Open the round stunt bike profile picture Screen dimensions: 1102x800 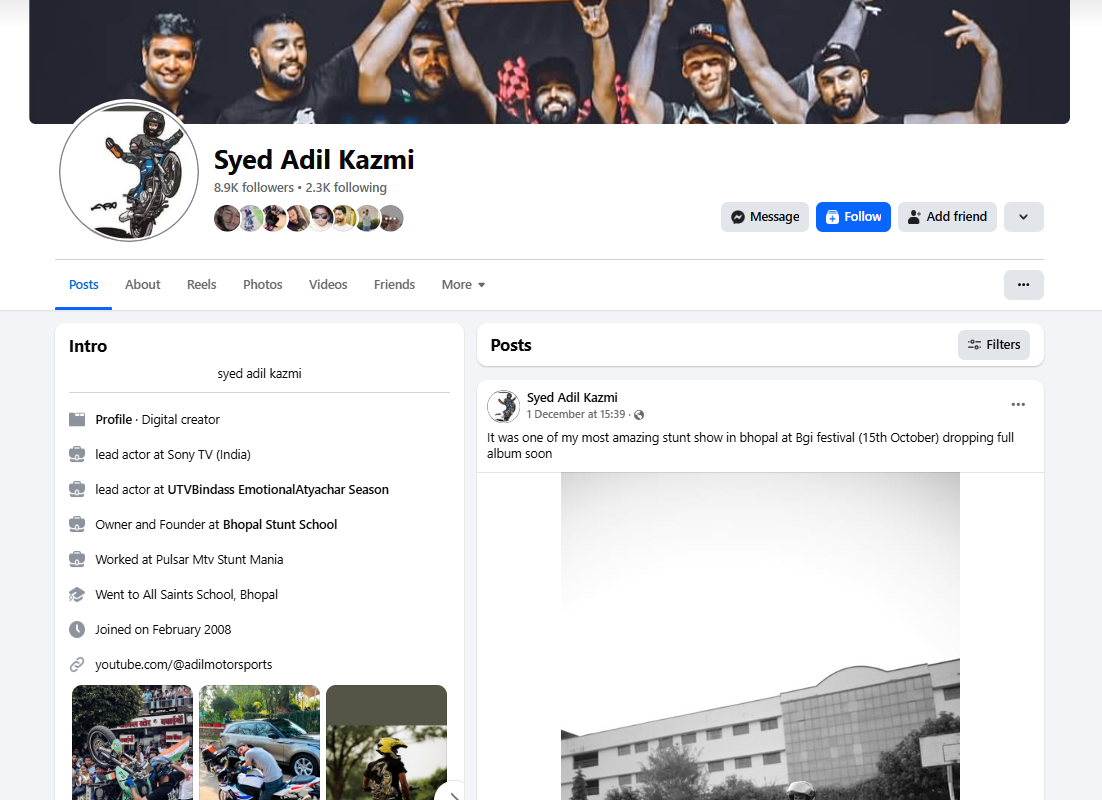click(129, 171)
